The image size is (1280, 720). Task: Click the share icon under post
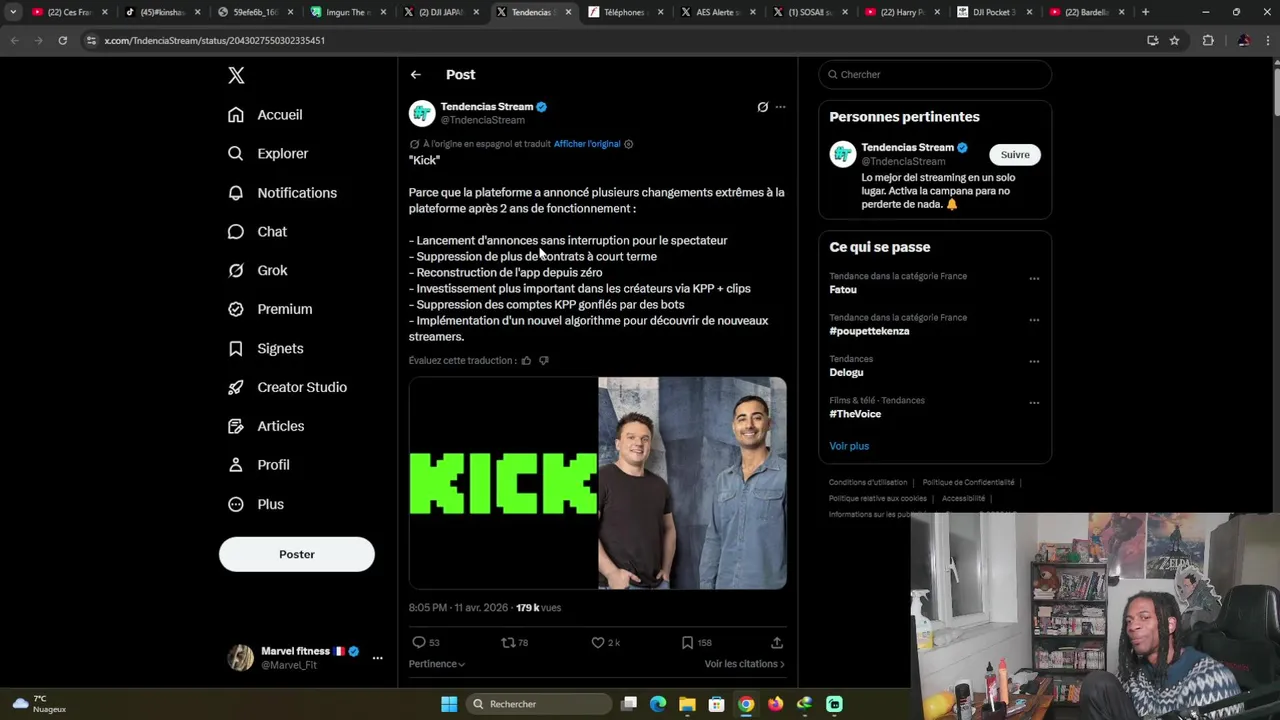pyautogui.click(x=777, y=643)
